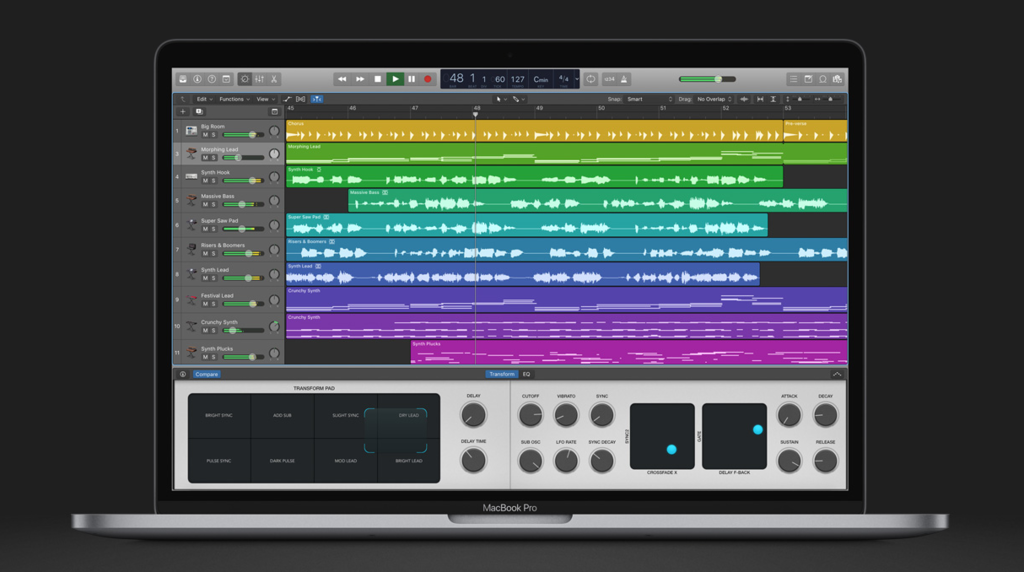
Task: Click the Duplicate Track icon
Action: click(x=199, y=112)
